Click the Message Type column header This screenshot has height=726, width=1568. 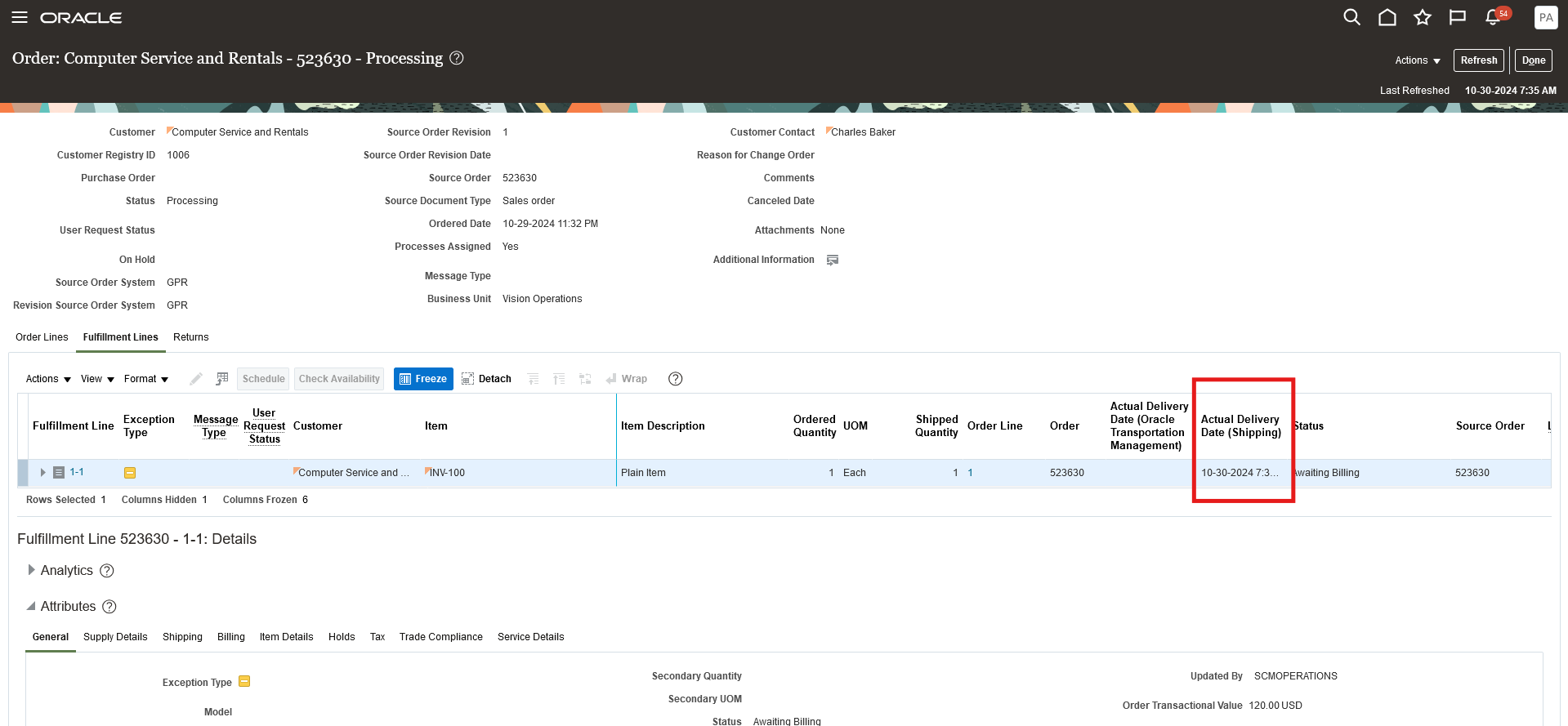pyautogui.click(x=216, y=426)
